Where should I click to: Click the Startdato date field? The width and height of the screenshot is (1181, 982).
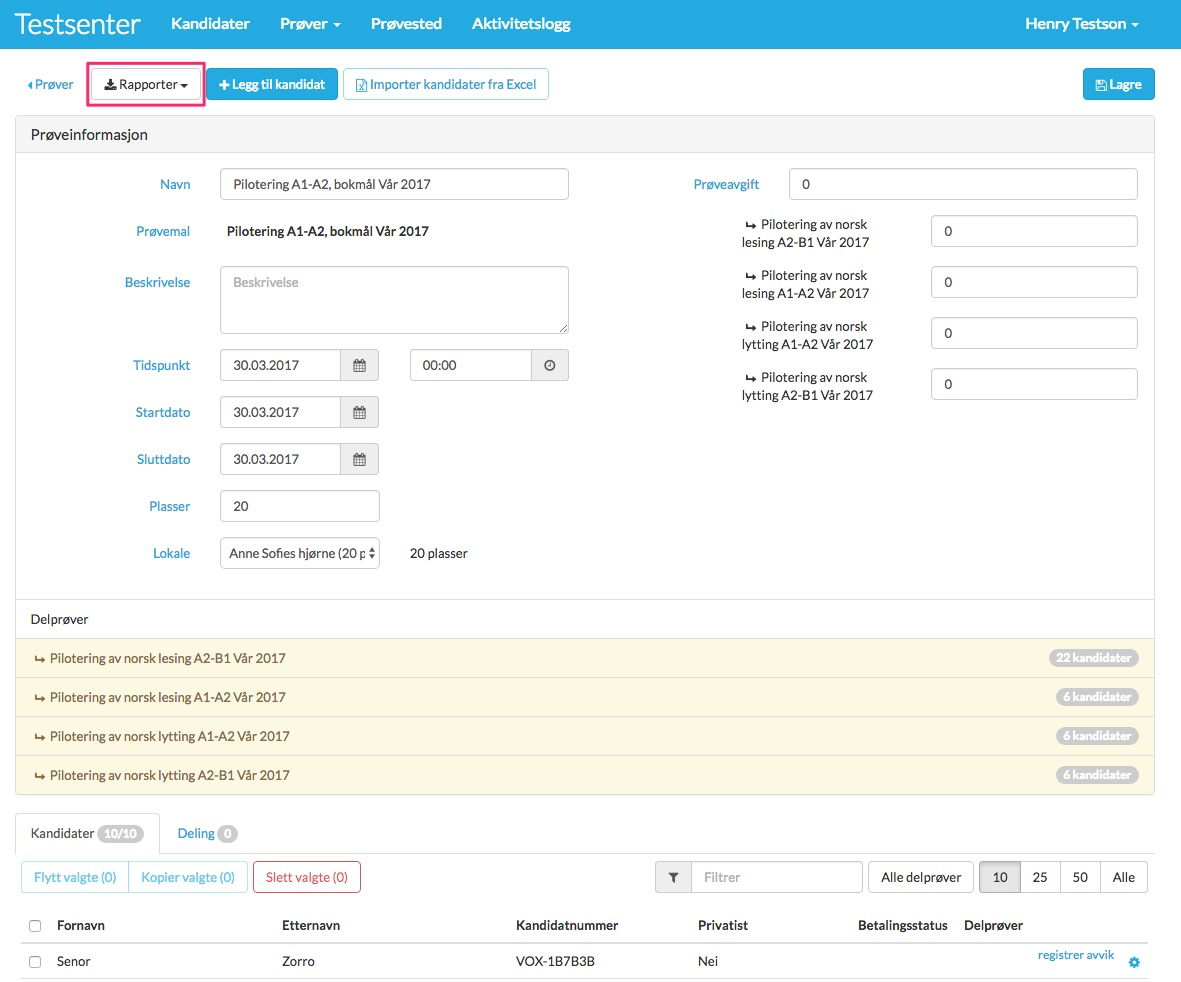(281, 413)
